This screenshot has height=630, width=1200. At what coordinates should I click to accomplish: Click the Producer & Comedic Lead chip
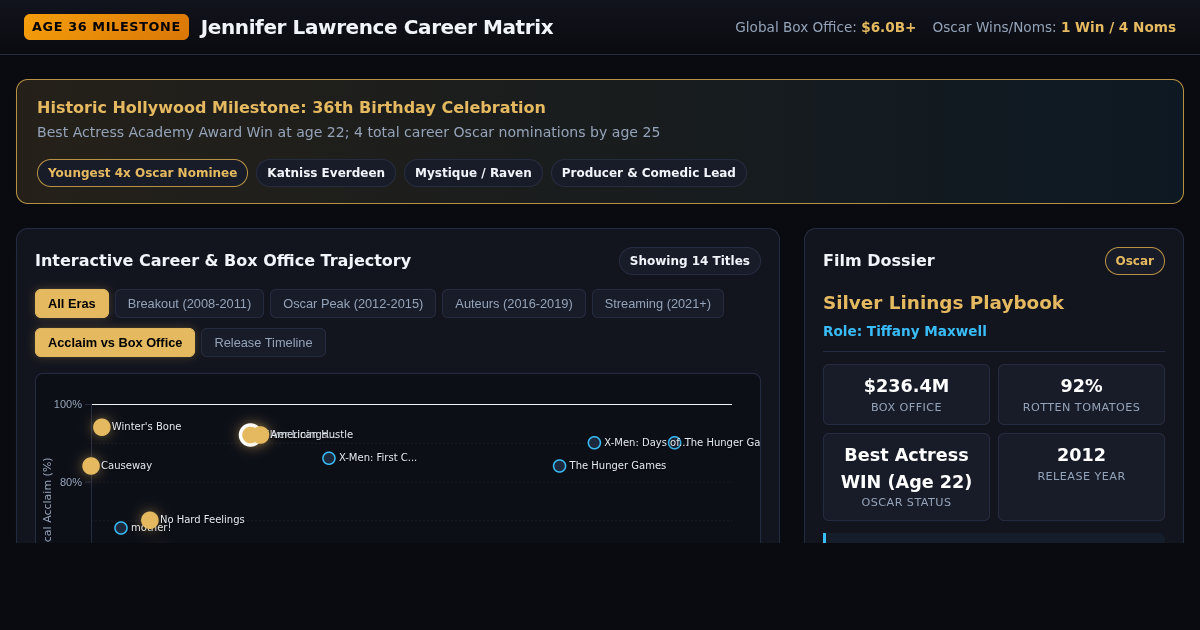point(649,173)
